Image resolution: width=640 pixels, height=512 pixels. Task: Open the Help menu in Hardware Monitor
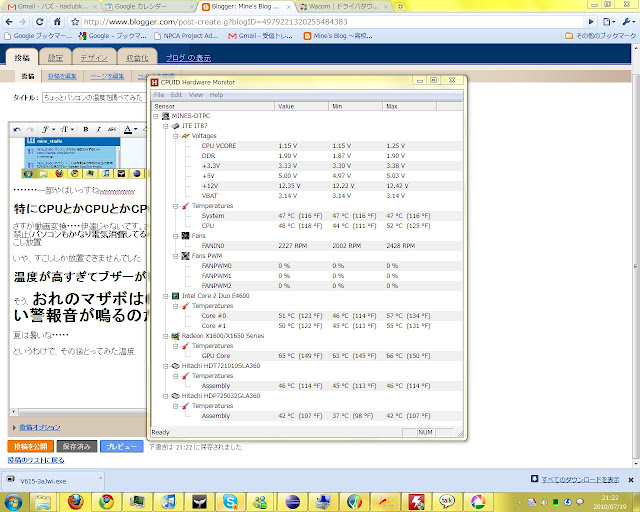[x=216, y=95]
